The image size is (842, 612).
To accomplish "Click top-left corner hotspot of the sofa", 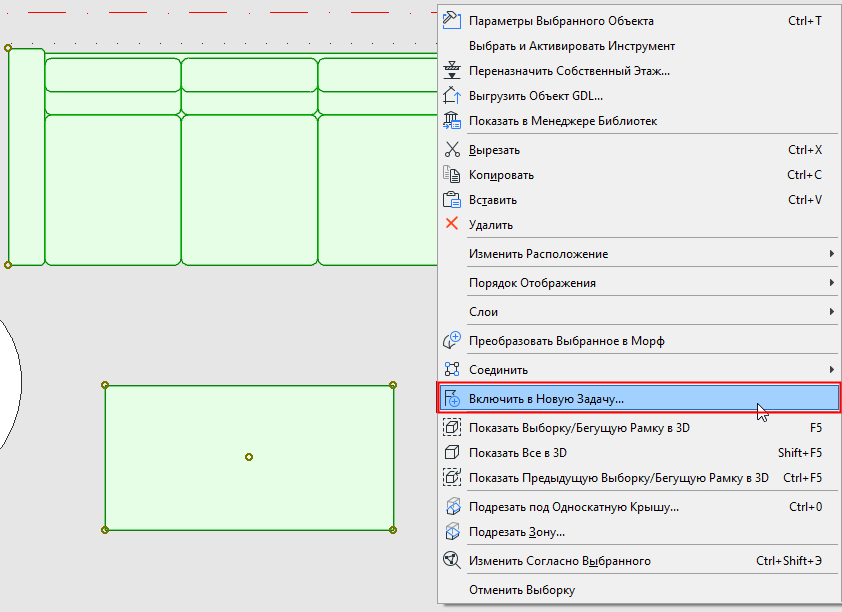I will 8,48.
